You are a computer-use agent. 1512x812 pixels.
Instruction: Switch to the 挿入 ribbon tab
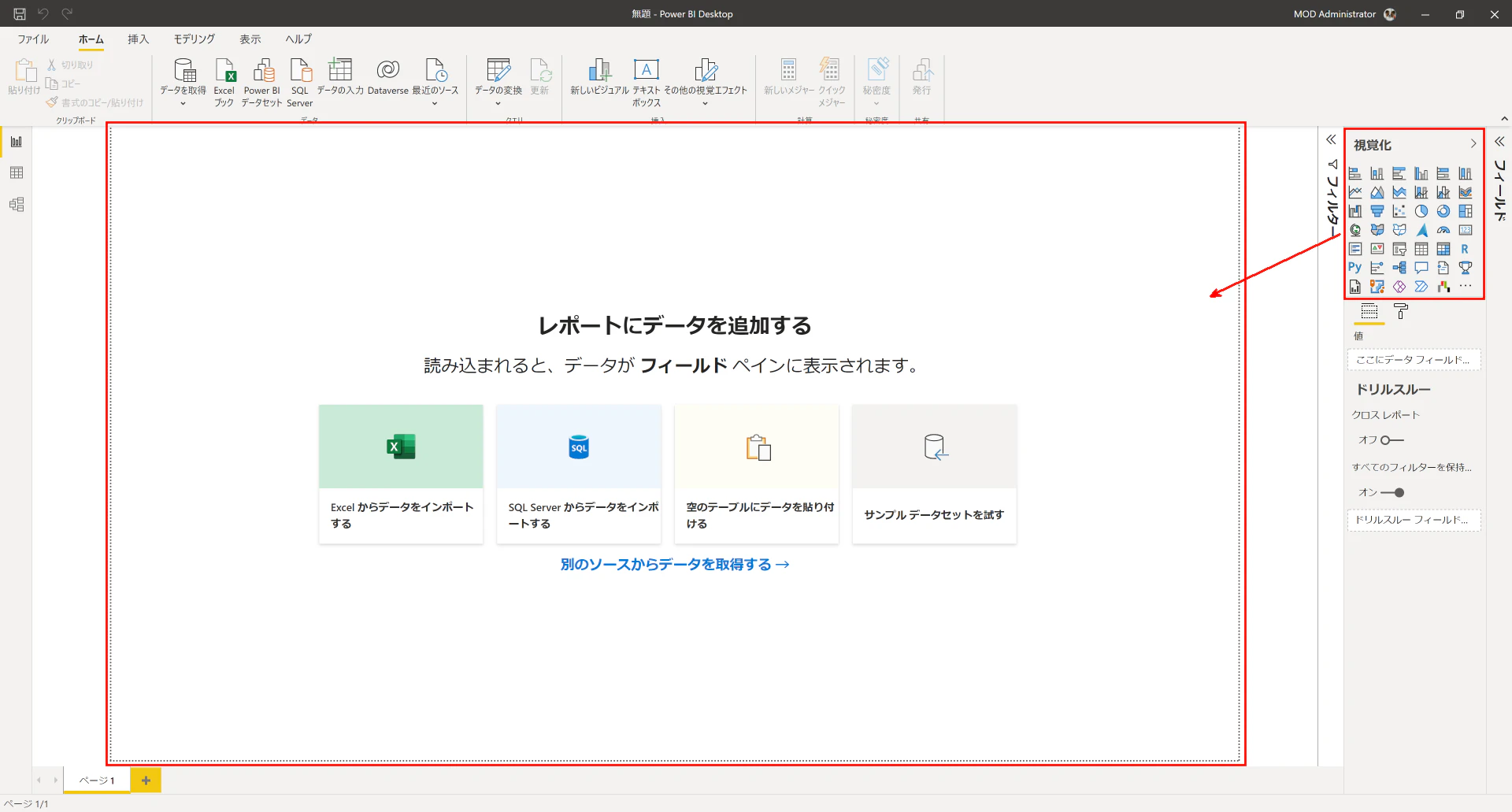(139, 39)
